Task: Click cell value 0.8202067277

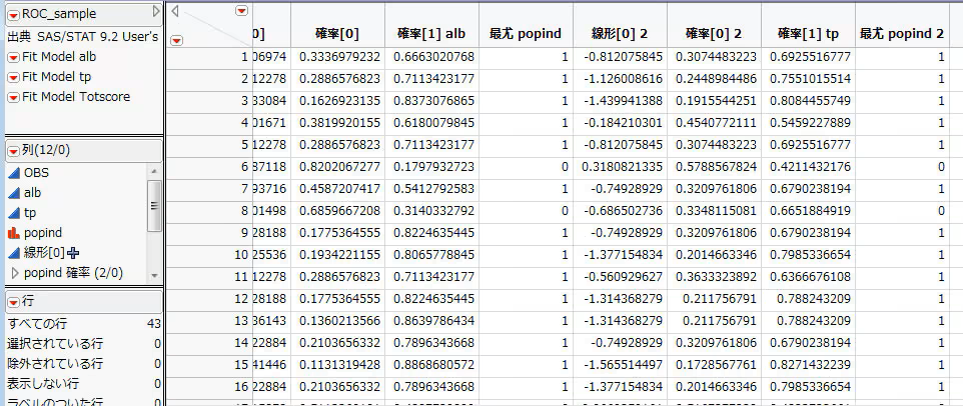Action: click(x=340, y=167)
